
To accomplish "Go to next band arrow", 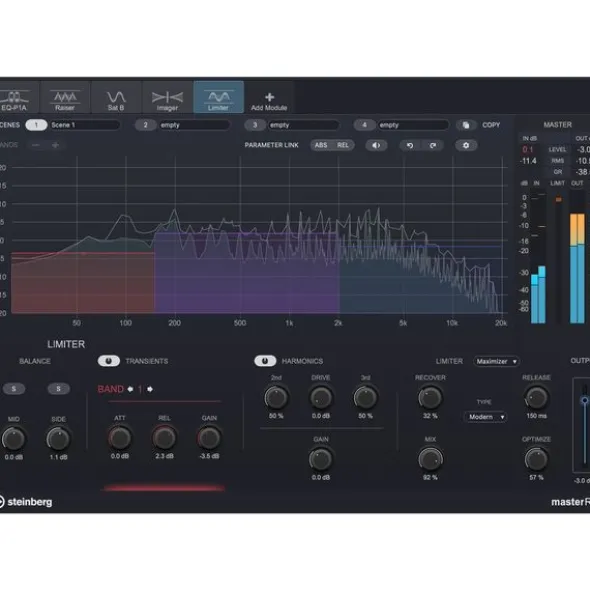I will pyautogui.click(x=150, y=389).
